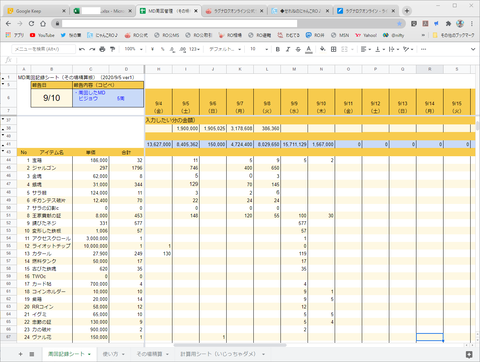Open the all sheets list
The width and height of the screenshot is (480, 362).
32,354
